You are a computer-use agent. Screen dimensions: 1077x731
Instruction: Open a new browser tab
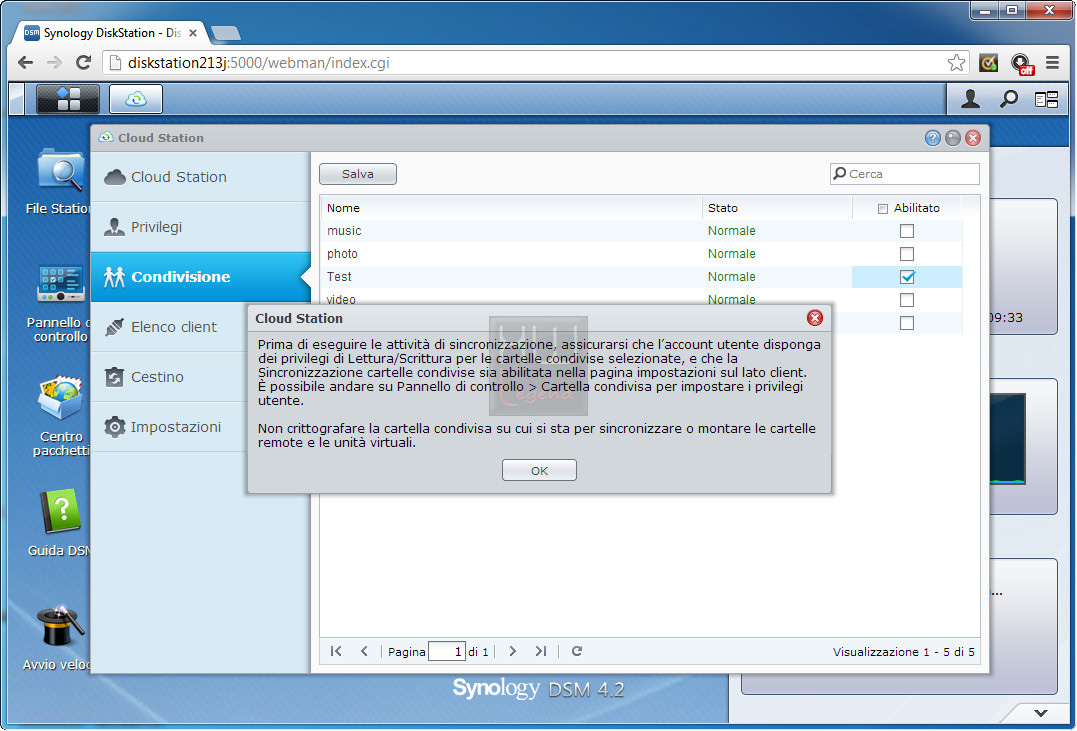[225, 33]
